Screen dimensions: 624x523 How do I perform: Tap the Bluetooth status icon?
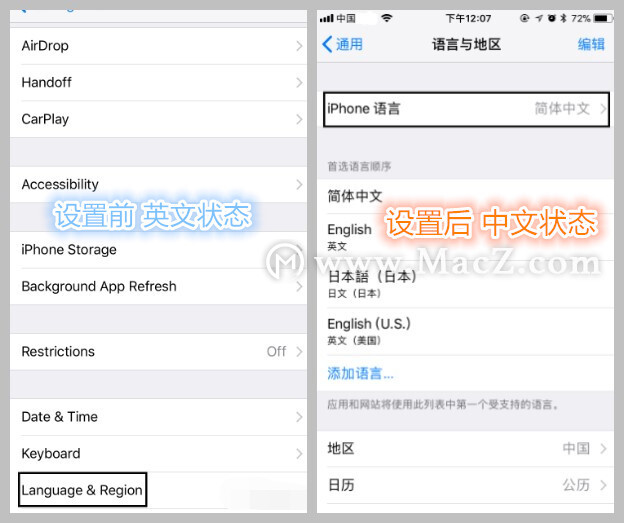coord(563,18)
